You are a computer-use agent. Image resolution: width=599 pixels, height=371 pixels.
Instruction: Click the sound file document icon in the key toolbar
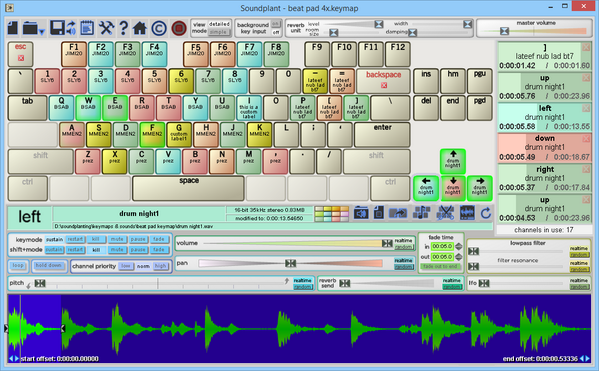point(379,213)
